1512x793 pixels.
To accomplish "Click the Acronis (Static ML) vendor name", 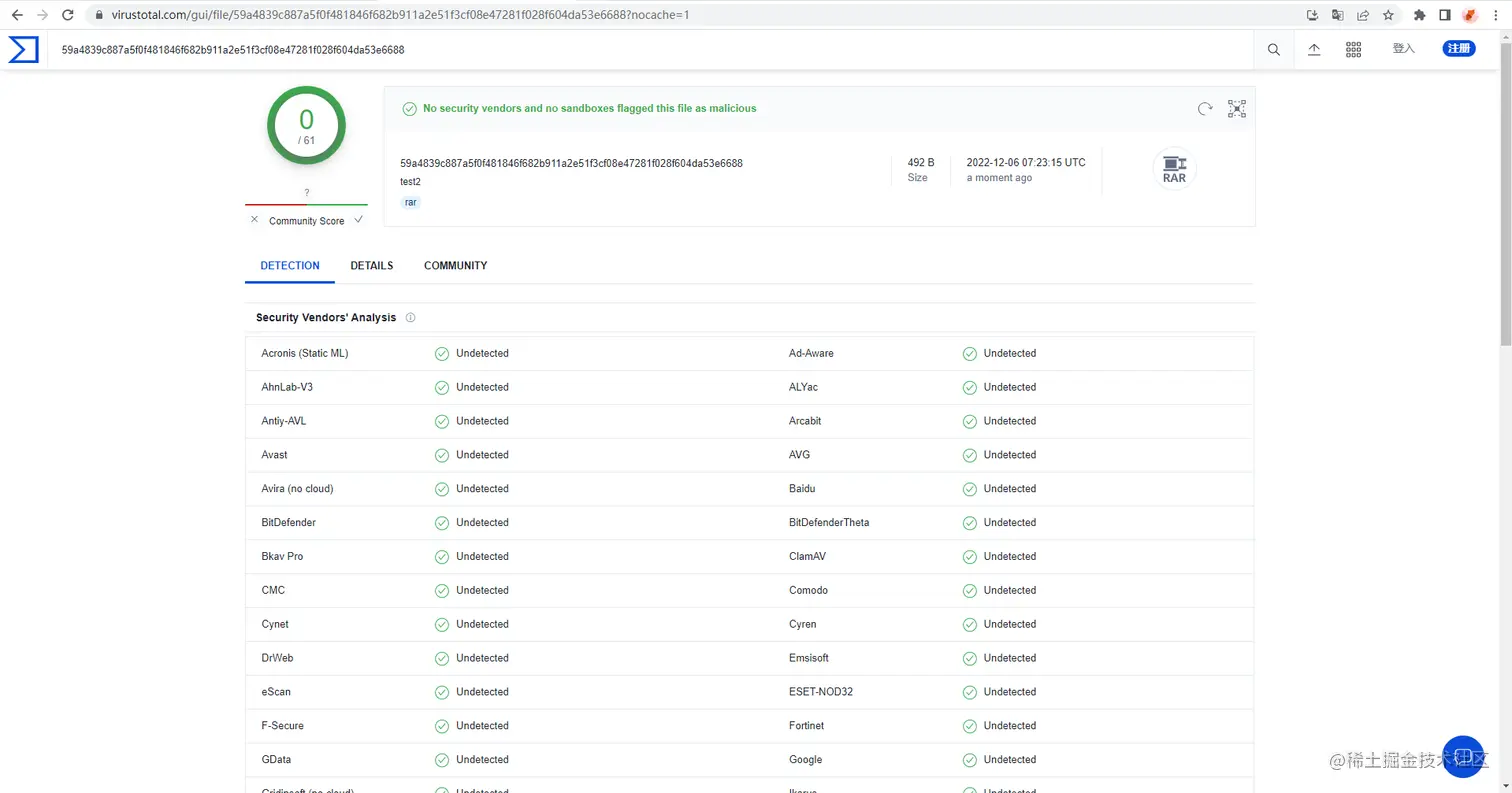I will (x=305, y=353).
